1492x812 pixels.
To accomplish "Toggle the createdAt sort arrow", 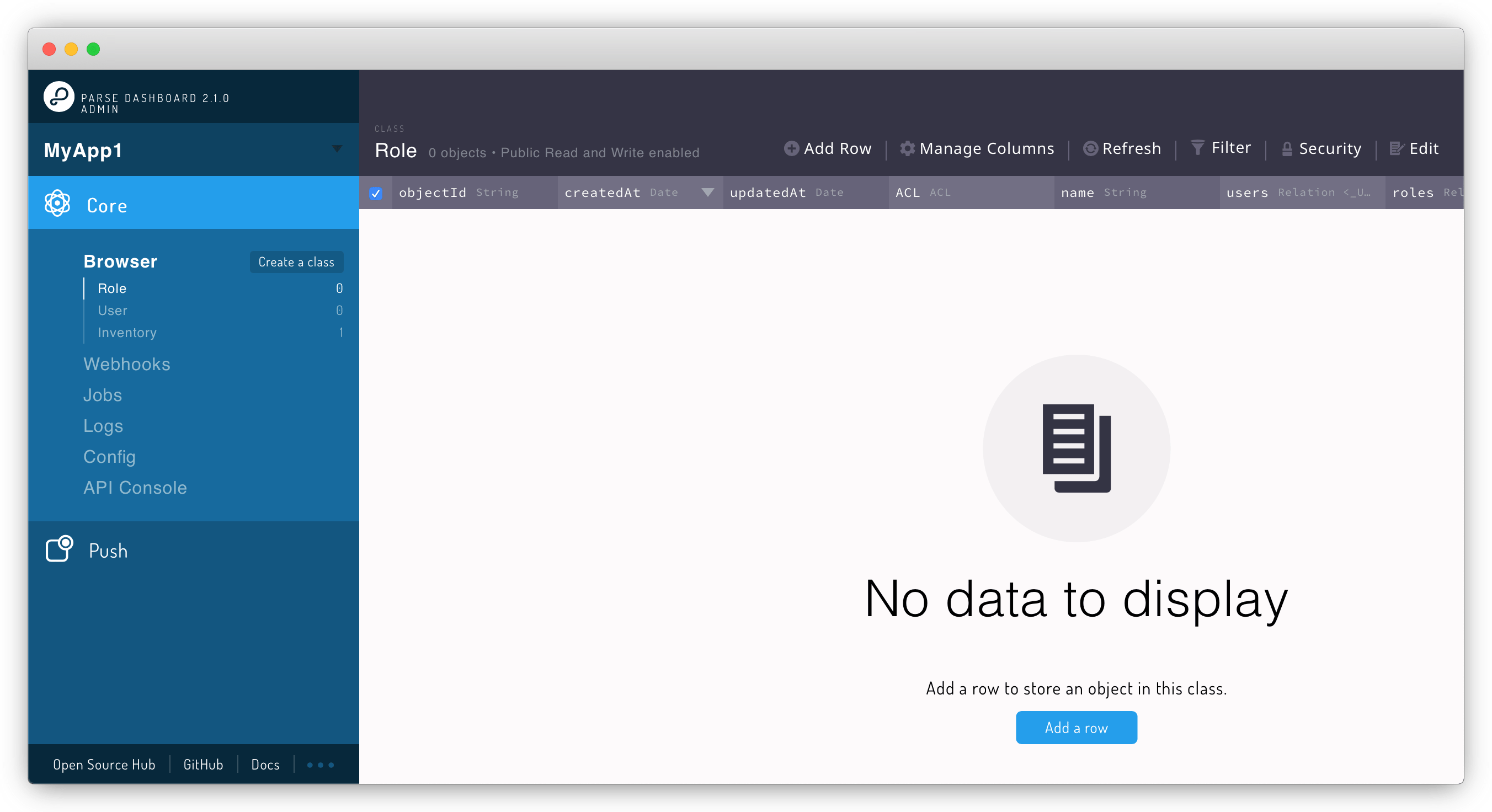I will [707, 193].
